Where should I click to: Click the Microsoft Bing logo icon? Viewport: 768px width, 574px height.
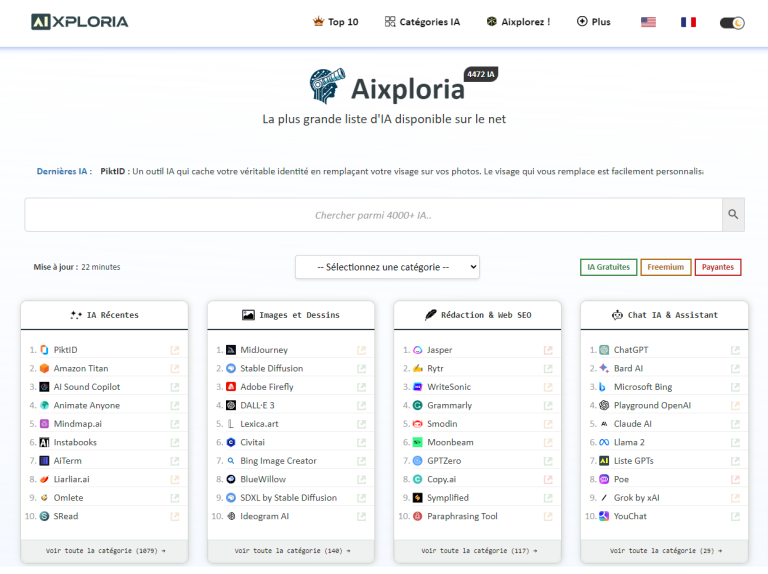click(603, 387)
